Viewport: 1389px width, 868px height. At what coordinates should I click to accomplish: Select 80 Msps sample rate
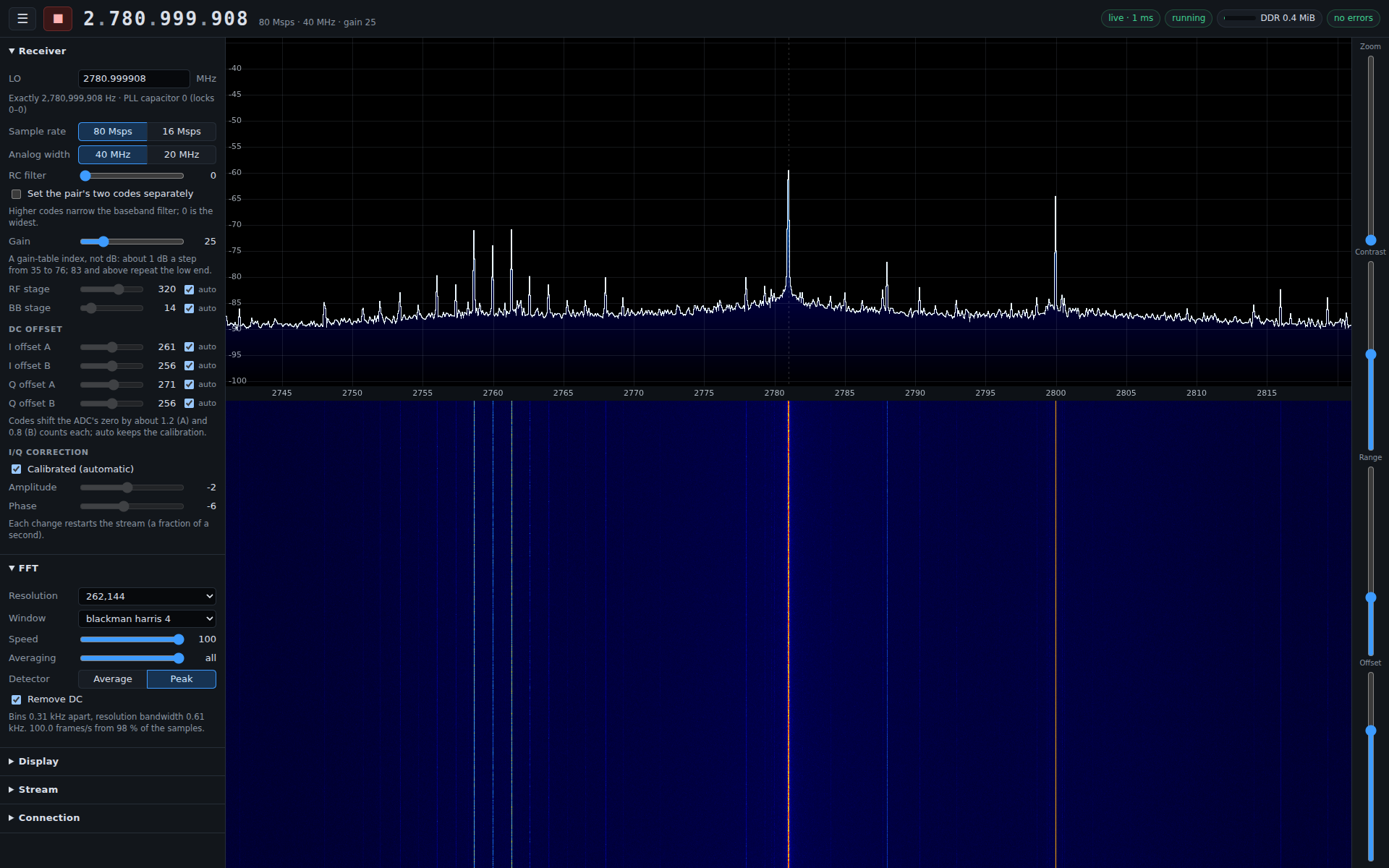click(x=113, y=132)
